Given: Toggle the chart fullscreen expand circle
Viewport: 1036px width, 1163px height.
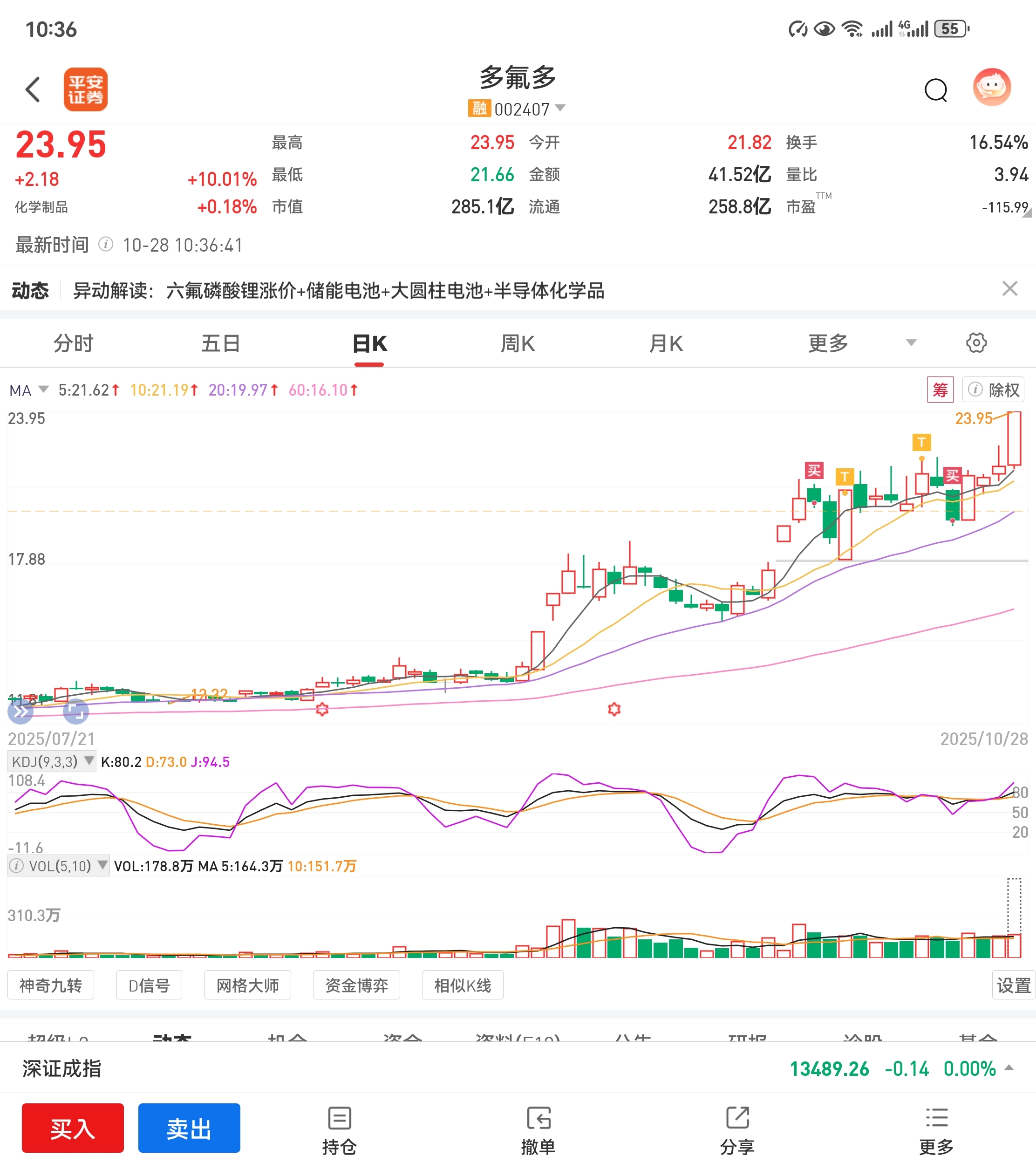Looking at the screenshot, I should coord(75,711).
